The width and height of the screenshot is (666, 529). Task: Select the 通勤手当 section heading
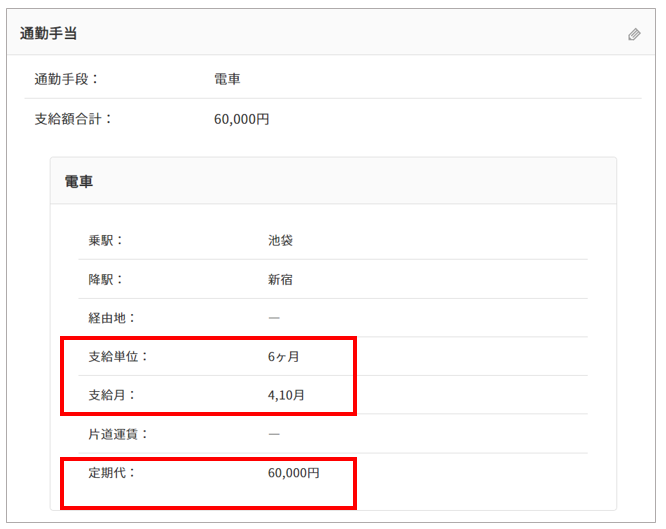pyautogui.click(x=48, y=33)
